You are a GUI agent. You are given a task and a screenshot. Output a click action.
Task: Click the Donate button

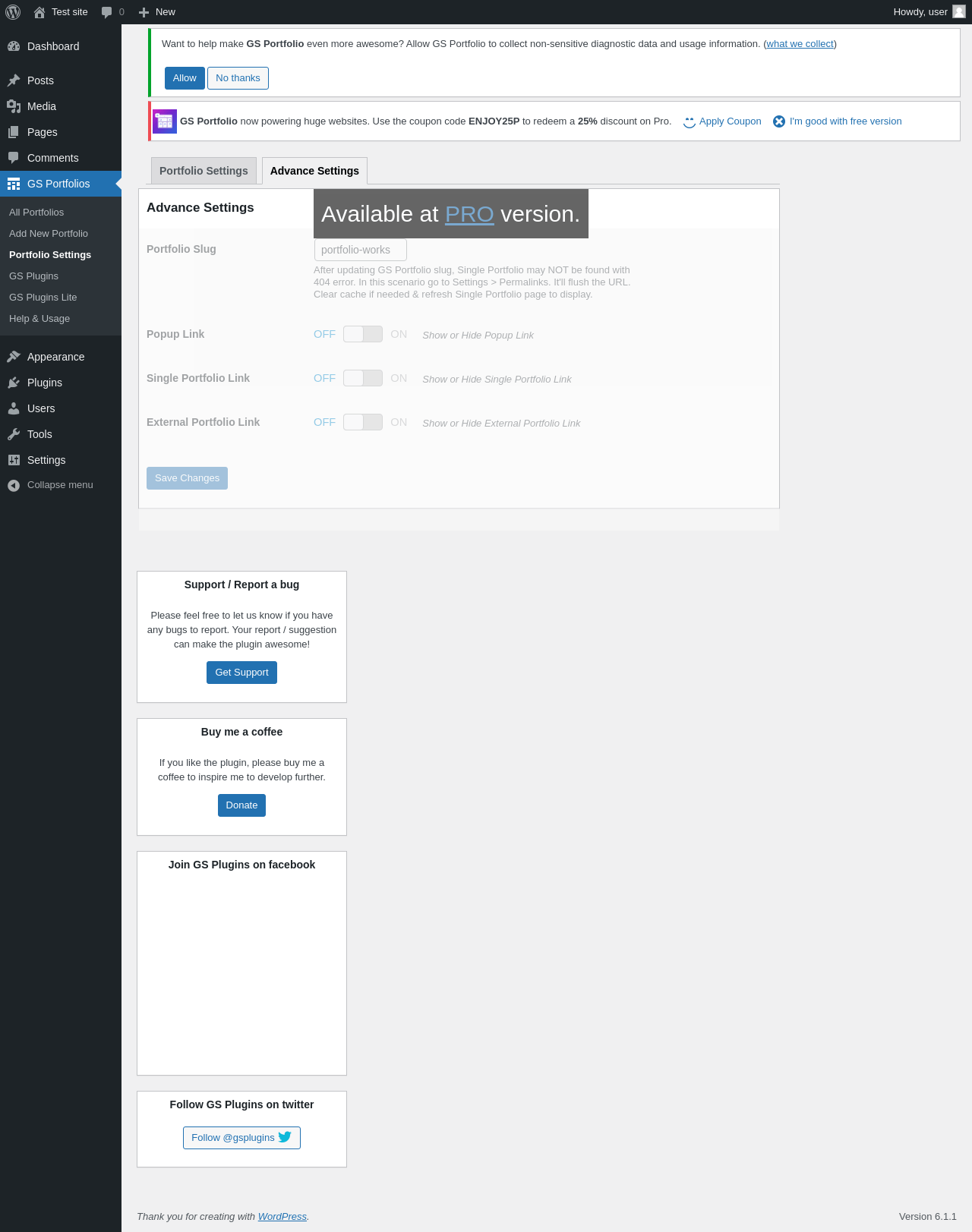[241, 805]
